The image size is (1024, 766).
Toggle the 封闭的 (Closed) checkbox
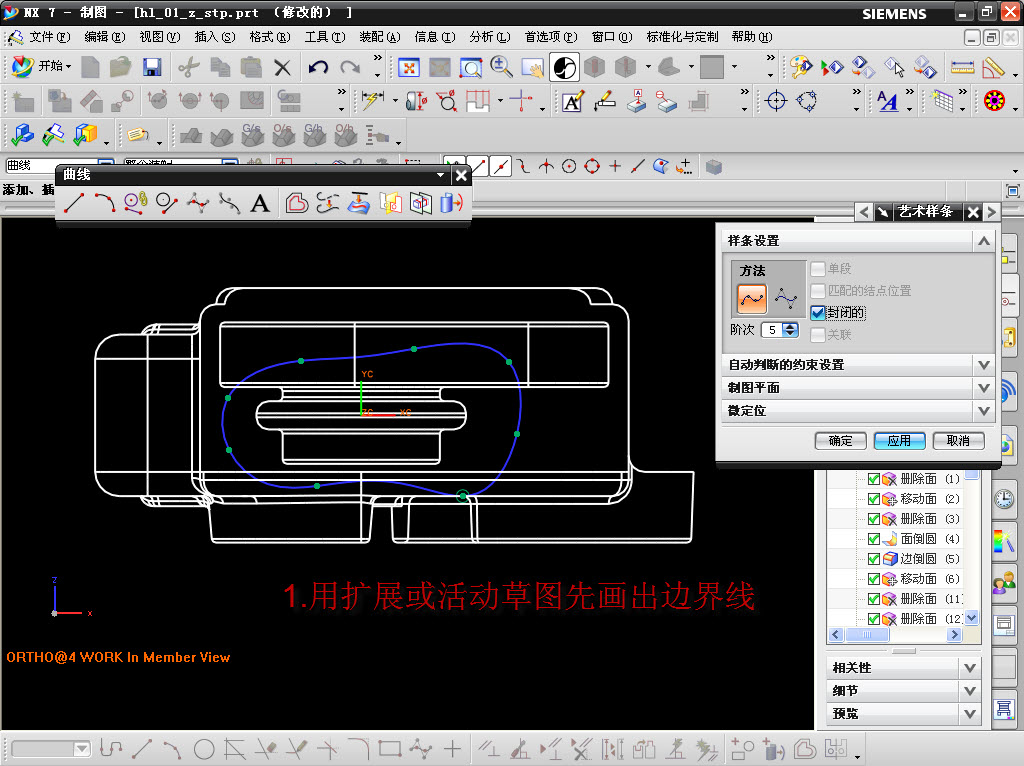(818, 313)
